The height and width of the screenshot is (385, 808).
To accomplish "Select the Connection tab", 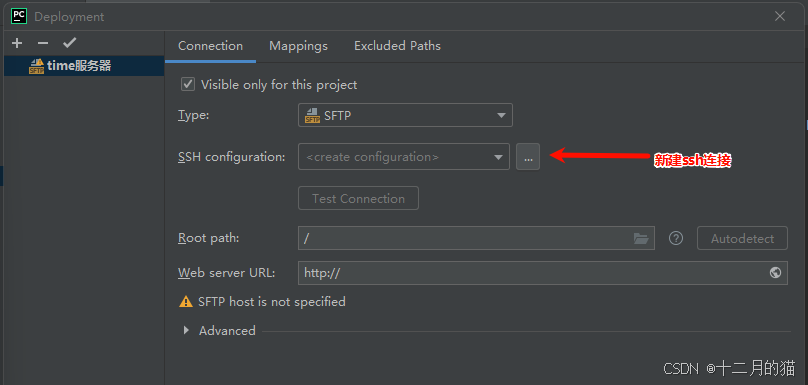I will [x=210, y=46].
